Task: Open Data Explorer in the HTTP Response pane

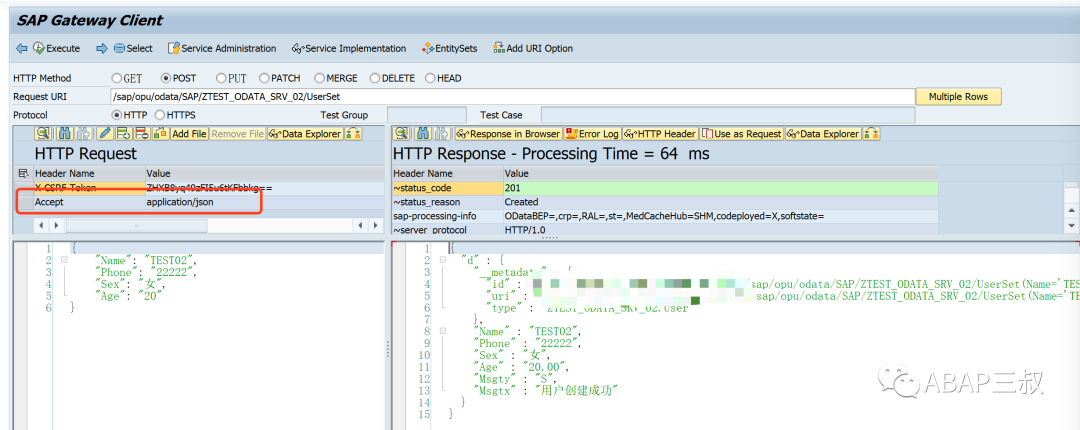Action: tap(823, 134)
